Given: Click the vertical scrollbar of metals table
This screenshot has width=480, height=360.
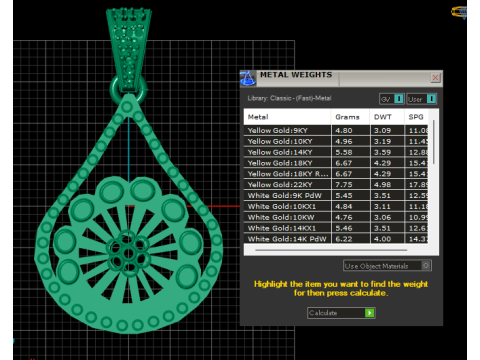Looking at the screenshot, I should click(433, 142).
